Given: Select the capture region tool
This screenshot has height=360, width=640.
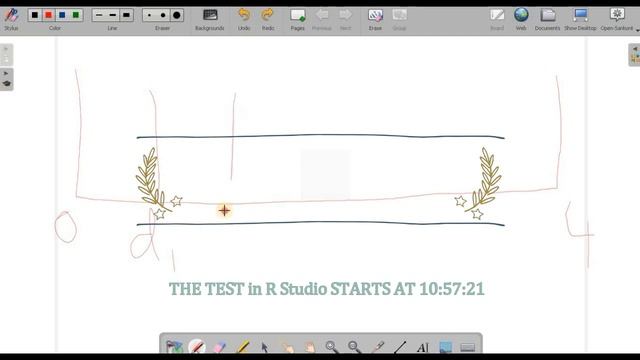Looking at the screenshot, I should click(x=445, y=347).
